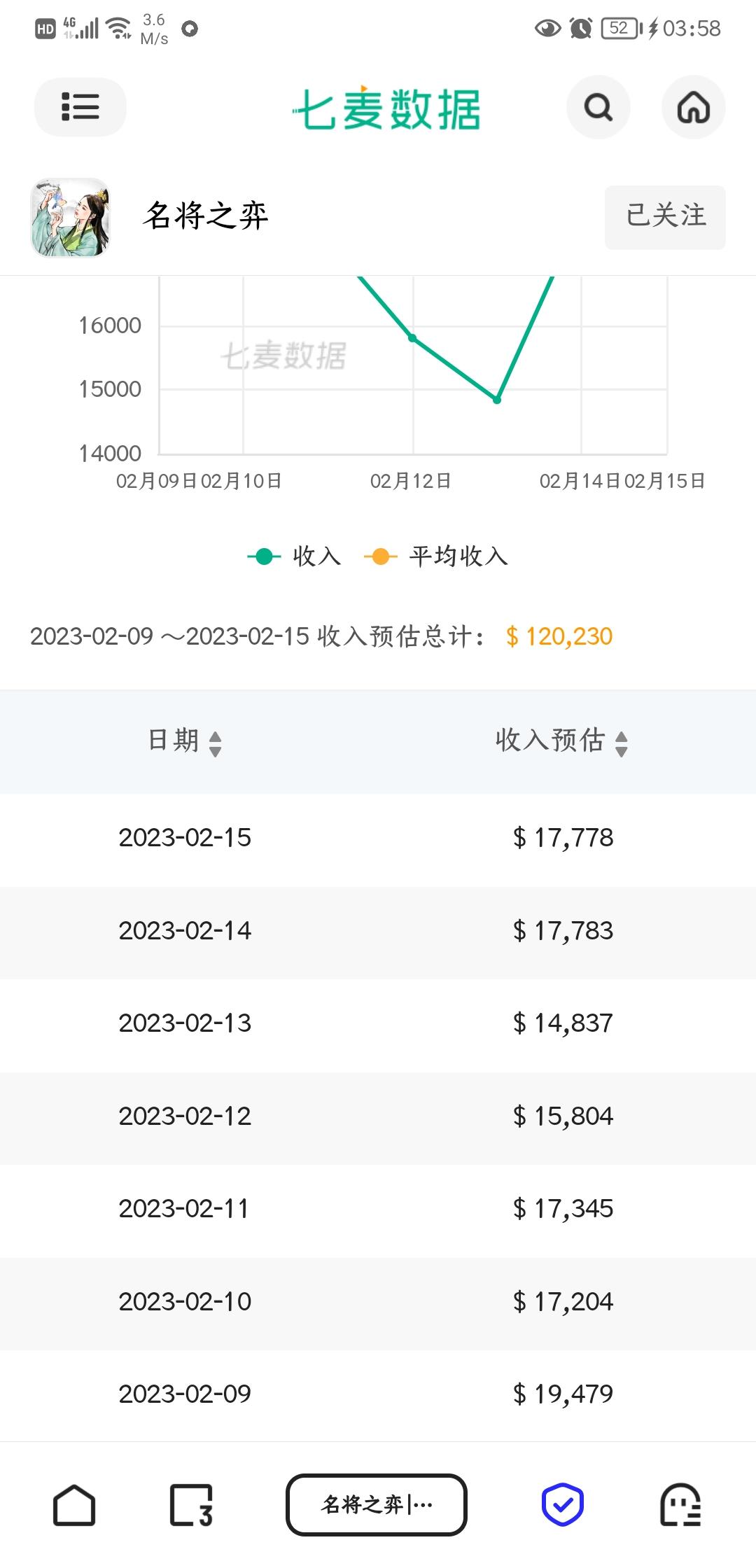Open the hamburger list menu
The image size is (756, 1568).
coord(80,107)
